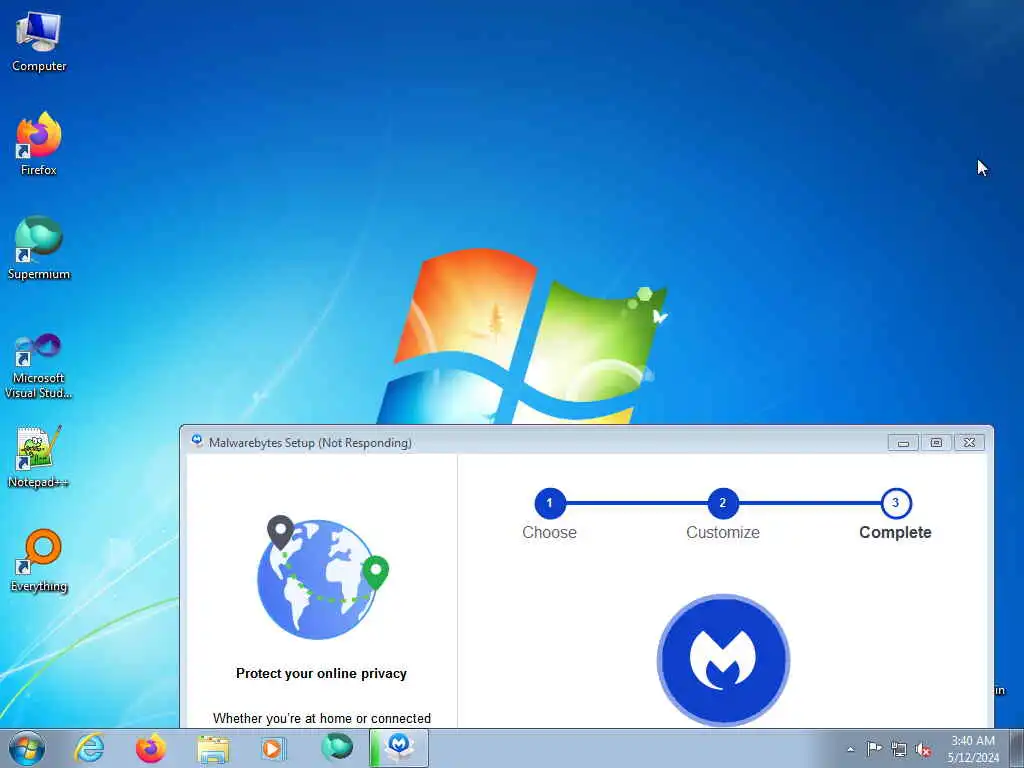Click the Show desktop strip
Image resolution: width=1024 pixels, height=768 pixels.
click(1017, 748)
